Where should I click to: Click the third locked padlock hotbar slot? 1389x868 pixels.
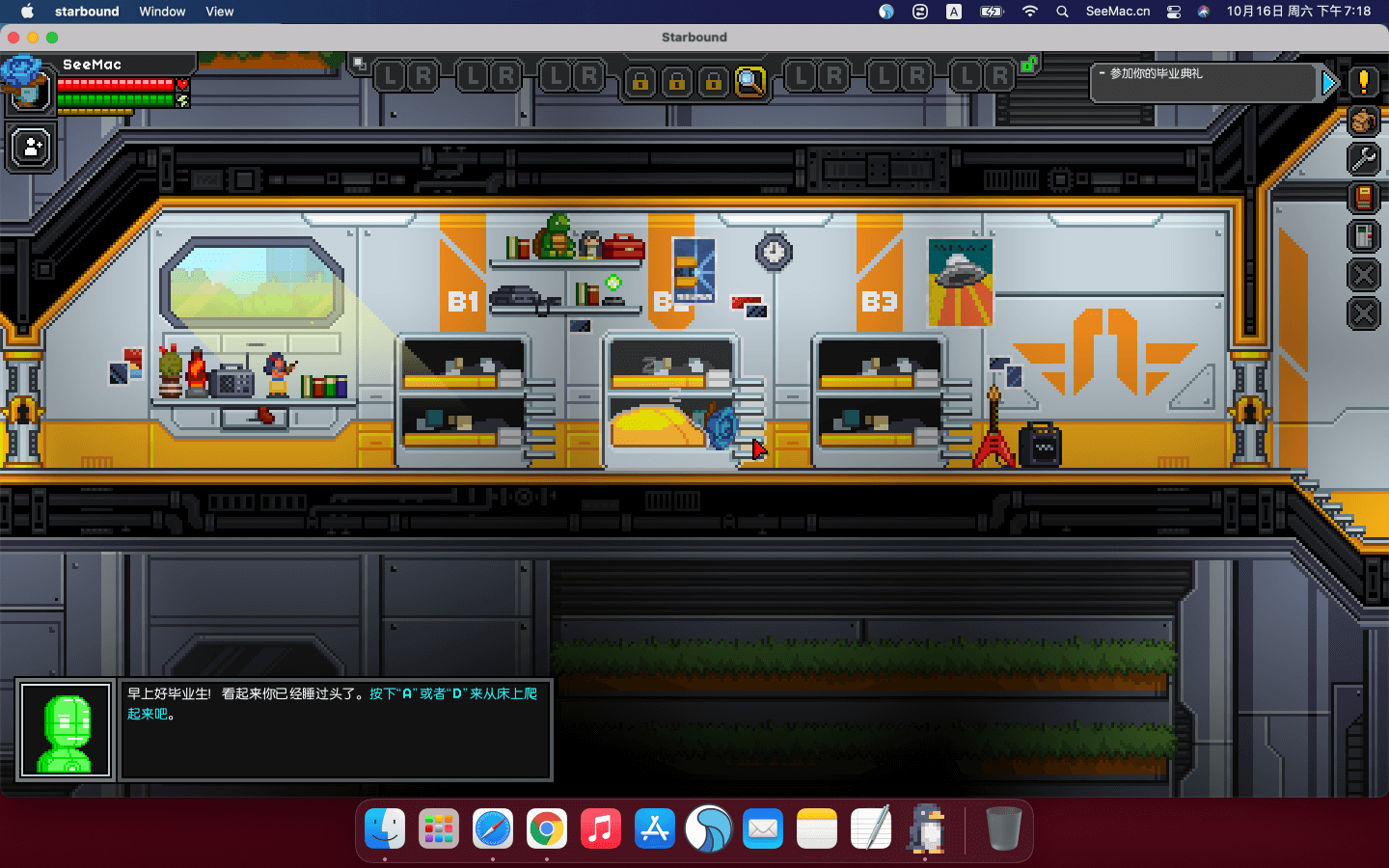[713, 82]
